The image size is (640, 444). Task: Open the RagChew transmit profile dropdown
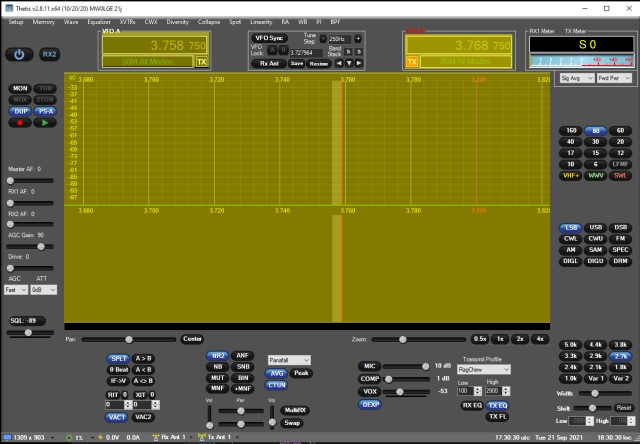pyautogui.click(x=484, y=369)
